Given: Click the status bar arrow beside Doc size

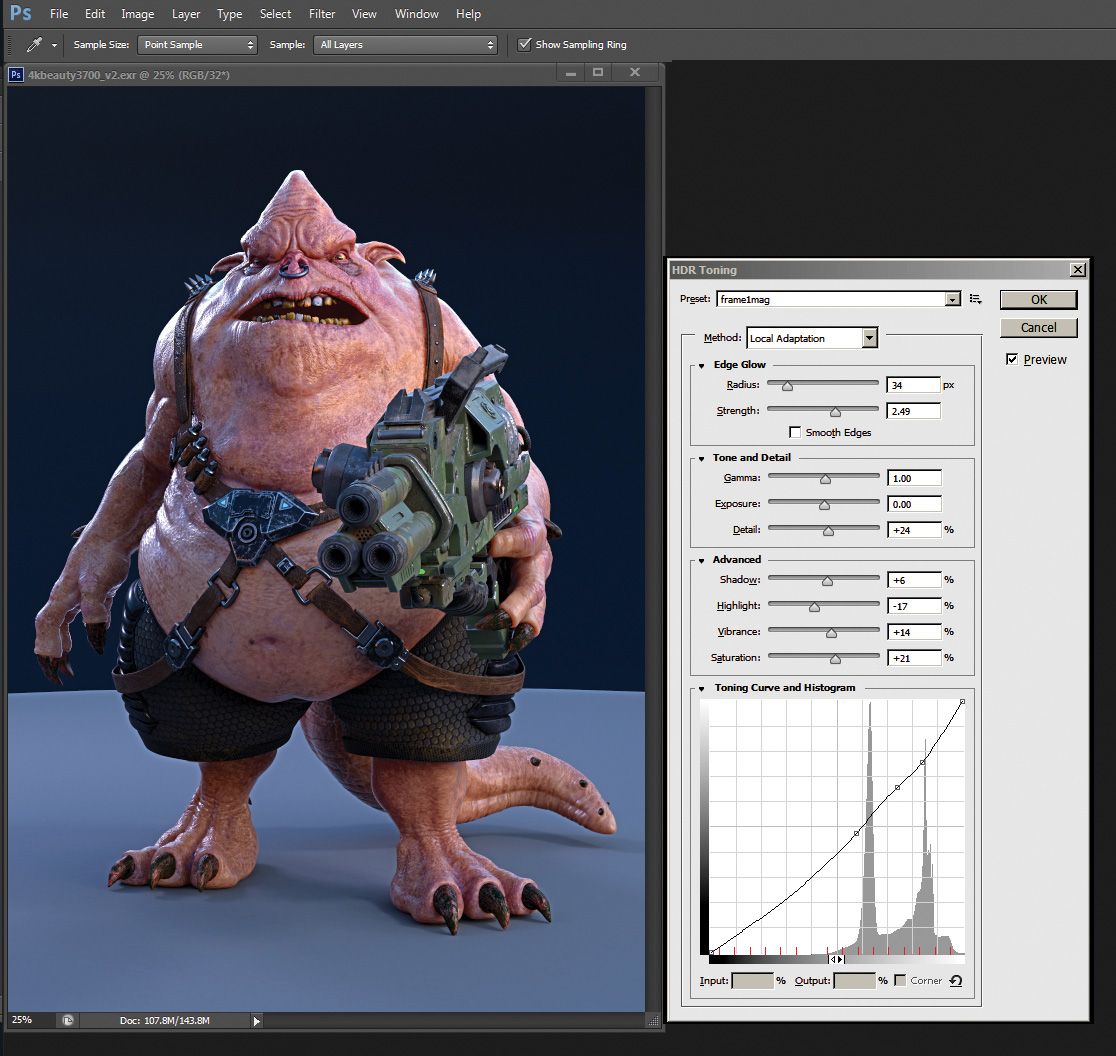Looking at the screenshot, I should (x=256, y=1020).
